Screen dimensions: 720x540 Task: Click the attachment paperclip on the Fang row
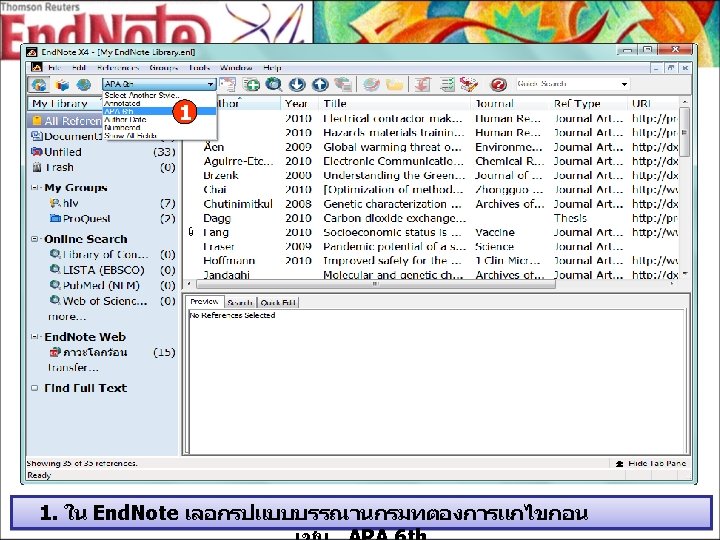[x=191, y=232]
